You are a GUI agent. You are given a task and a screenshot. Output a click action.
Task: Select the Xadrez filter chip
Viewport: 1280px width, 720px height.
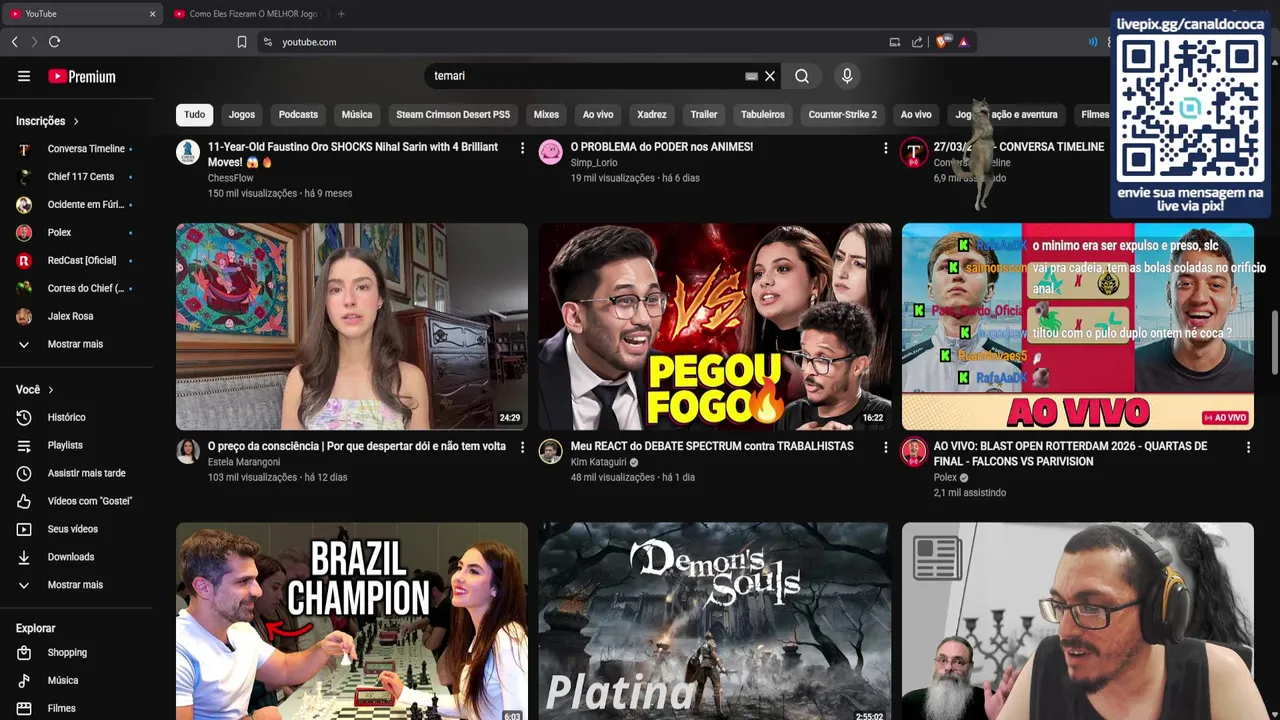point(652,114)
